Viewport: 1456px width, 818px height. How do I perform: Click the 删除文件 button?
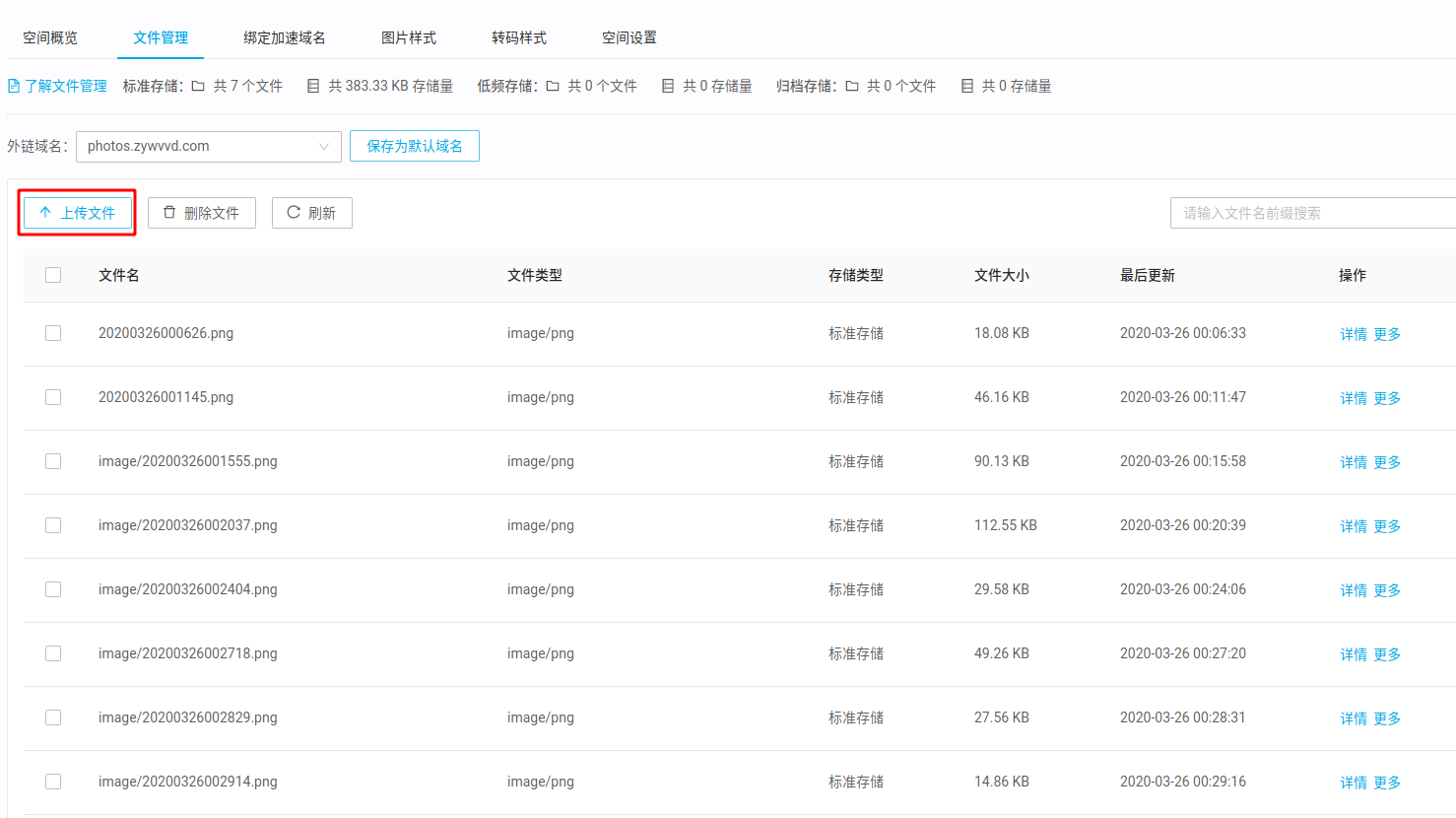202,213
